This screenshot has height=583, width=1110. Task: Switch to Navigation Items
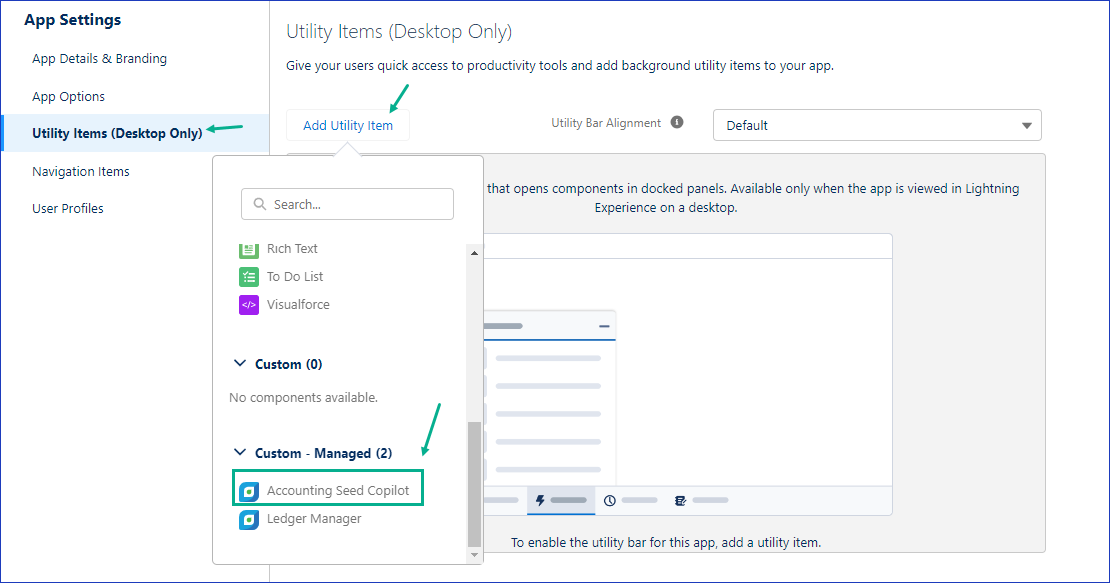81,172
